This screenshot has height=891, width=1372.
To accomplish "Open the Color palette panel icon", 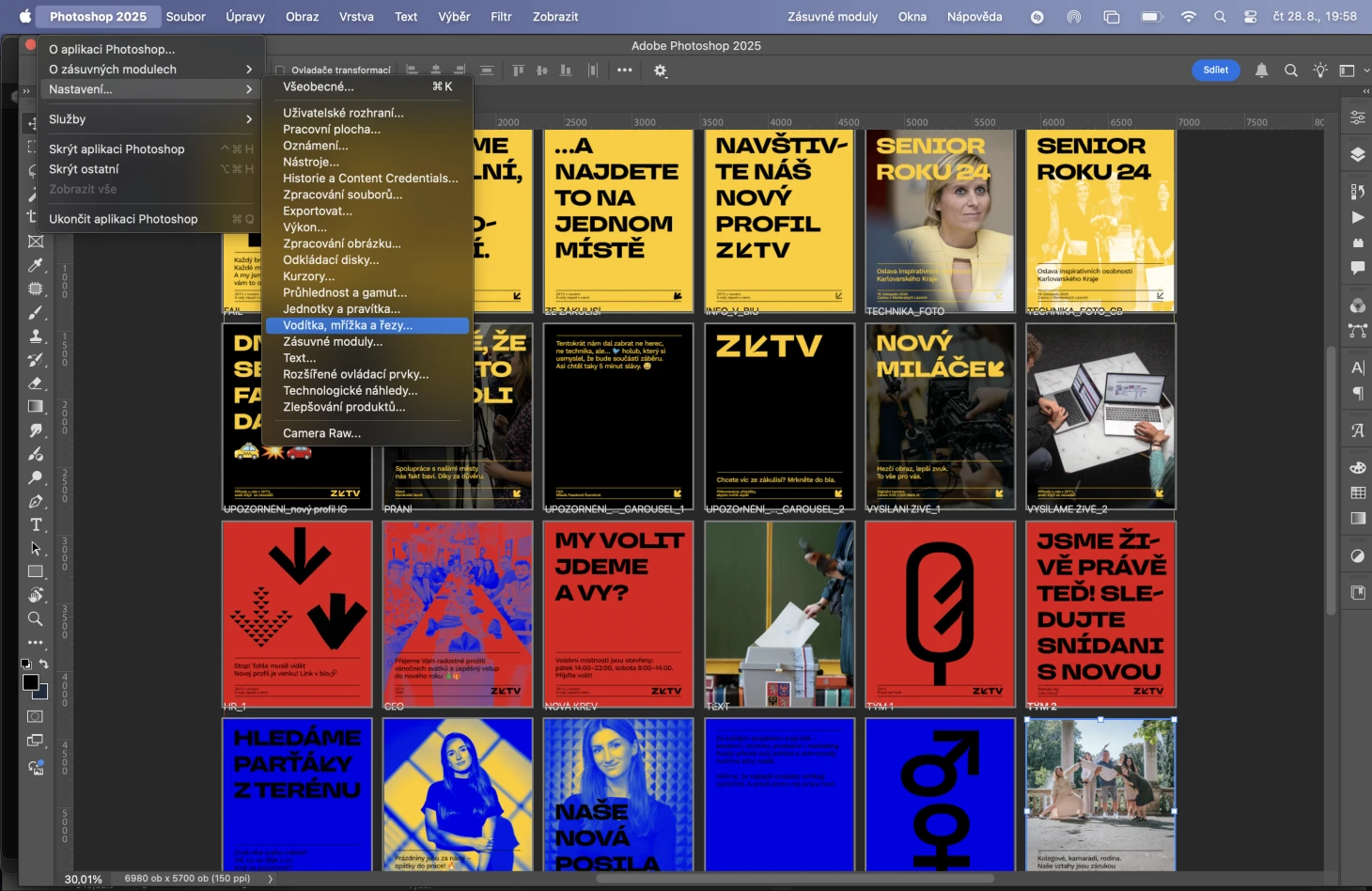I will (x=1357, y=467).
